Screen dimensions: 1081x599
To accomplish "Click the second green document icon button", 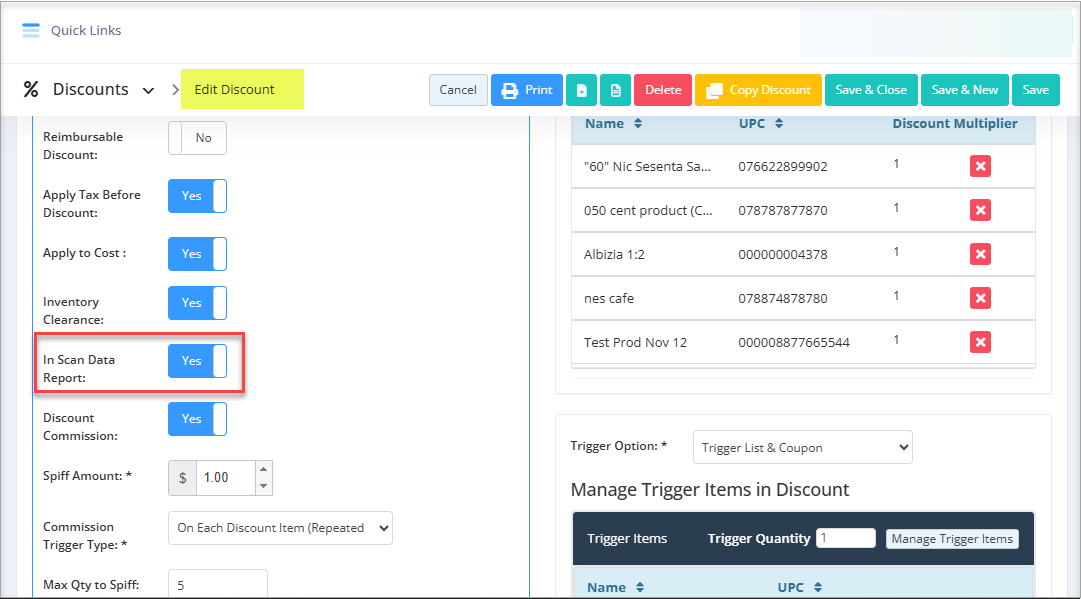I will pyautogui.click(x=616, y=90).
